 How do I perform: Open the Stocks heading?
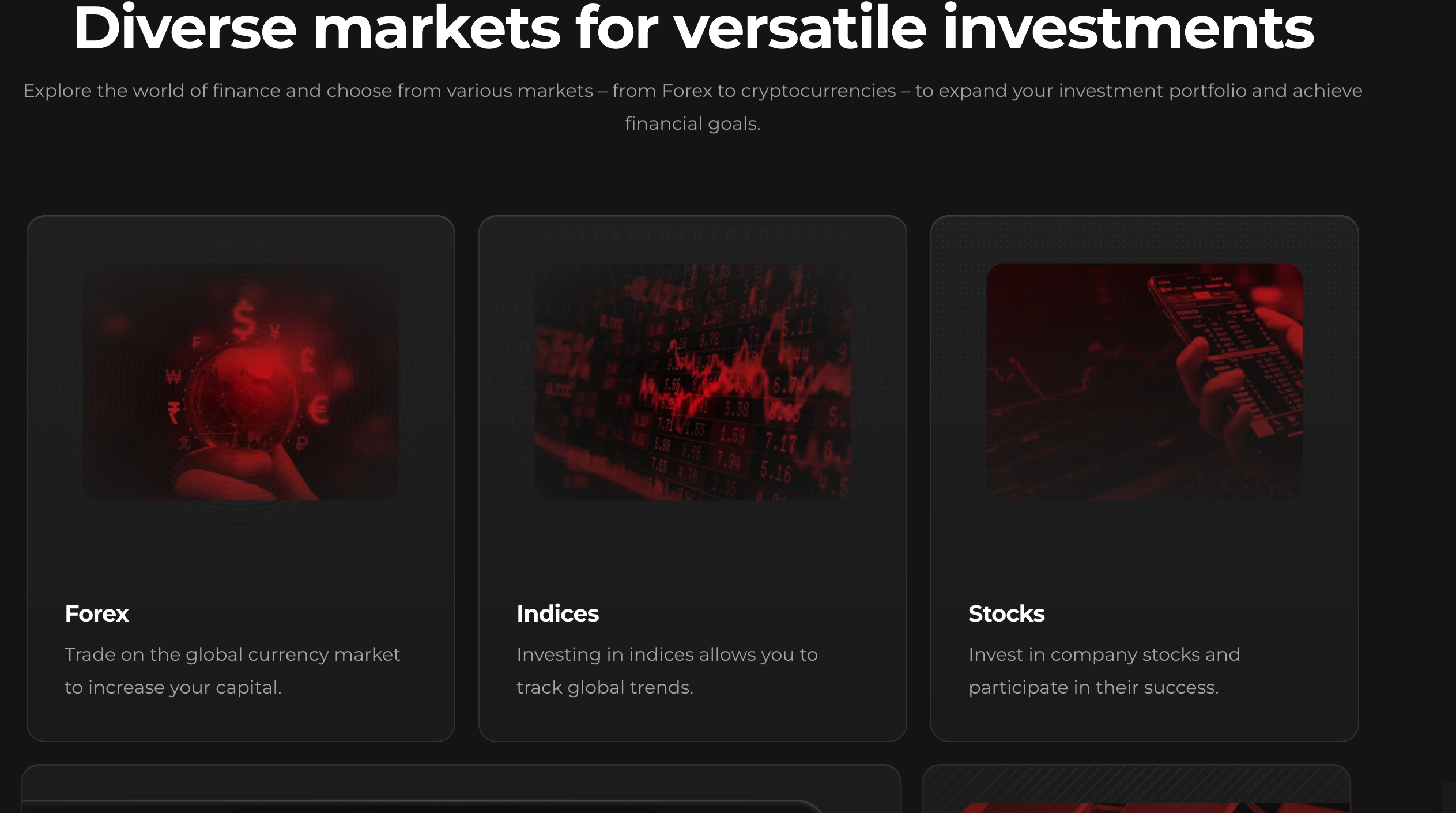[1006, 613]
